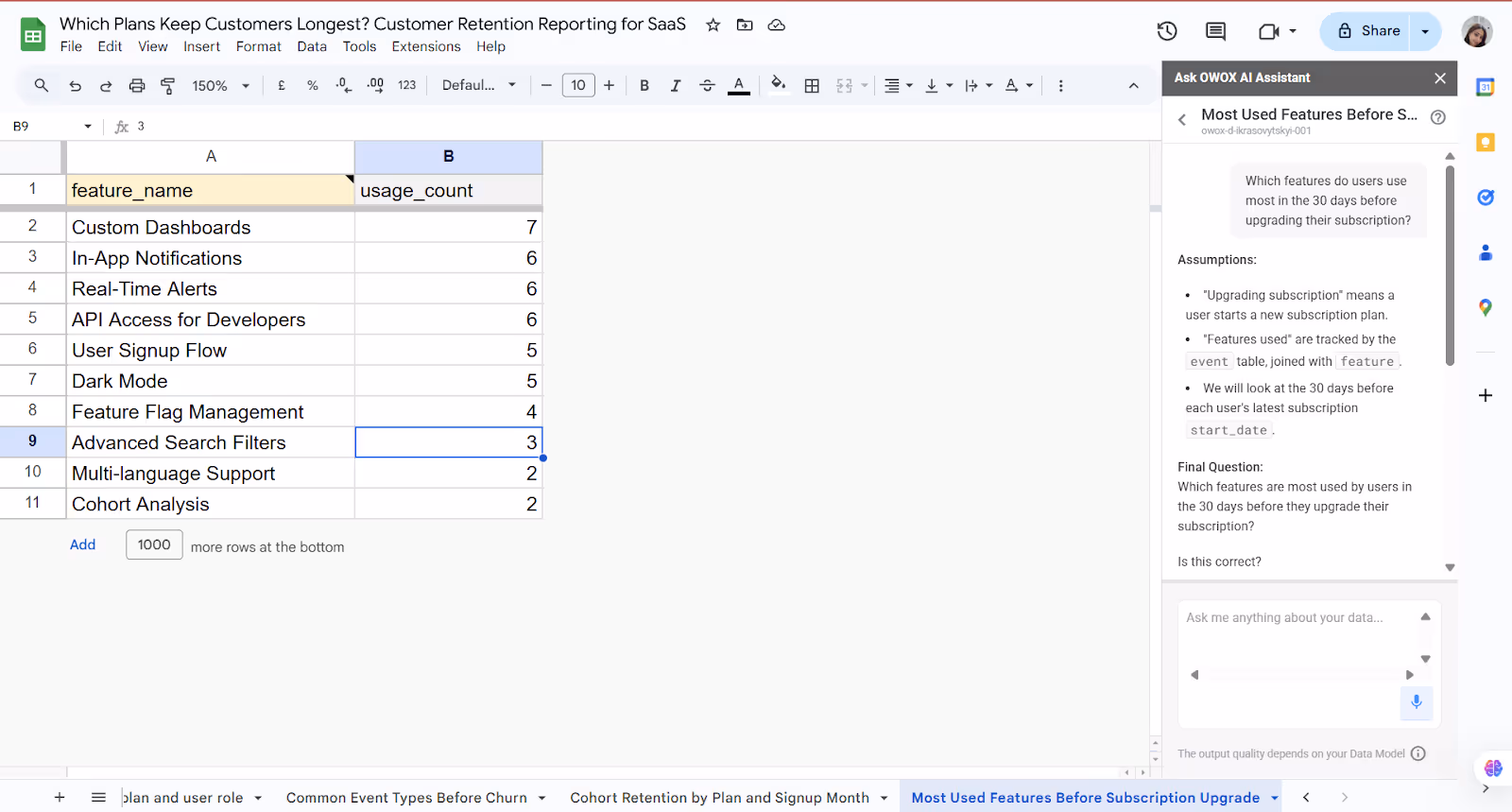Open the font family dropdown
Viewport: 1512px width, 812px height.
479,85
